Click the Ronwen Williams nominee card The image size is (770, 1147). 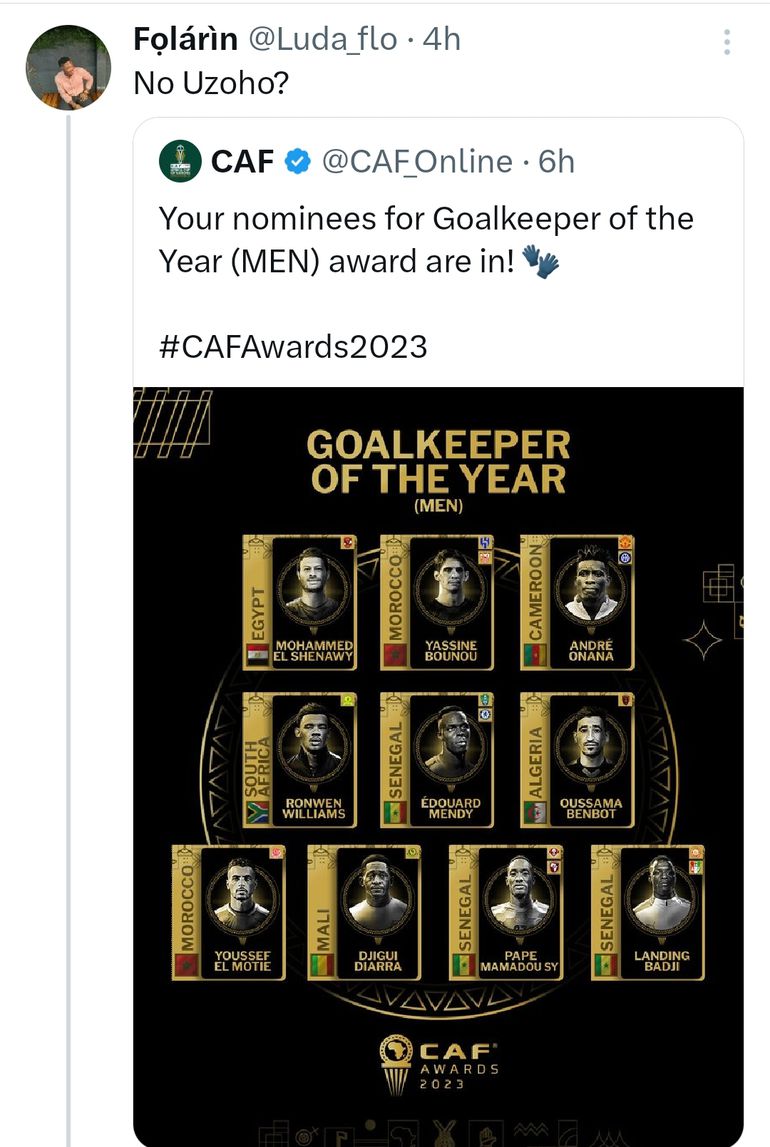[x=301, y=758]
